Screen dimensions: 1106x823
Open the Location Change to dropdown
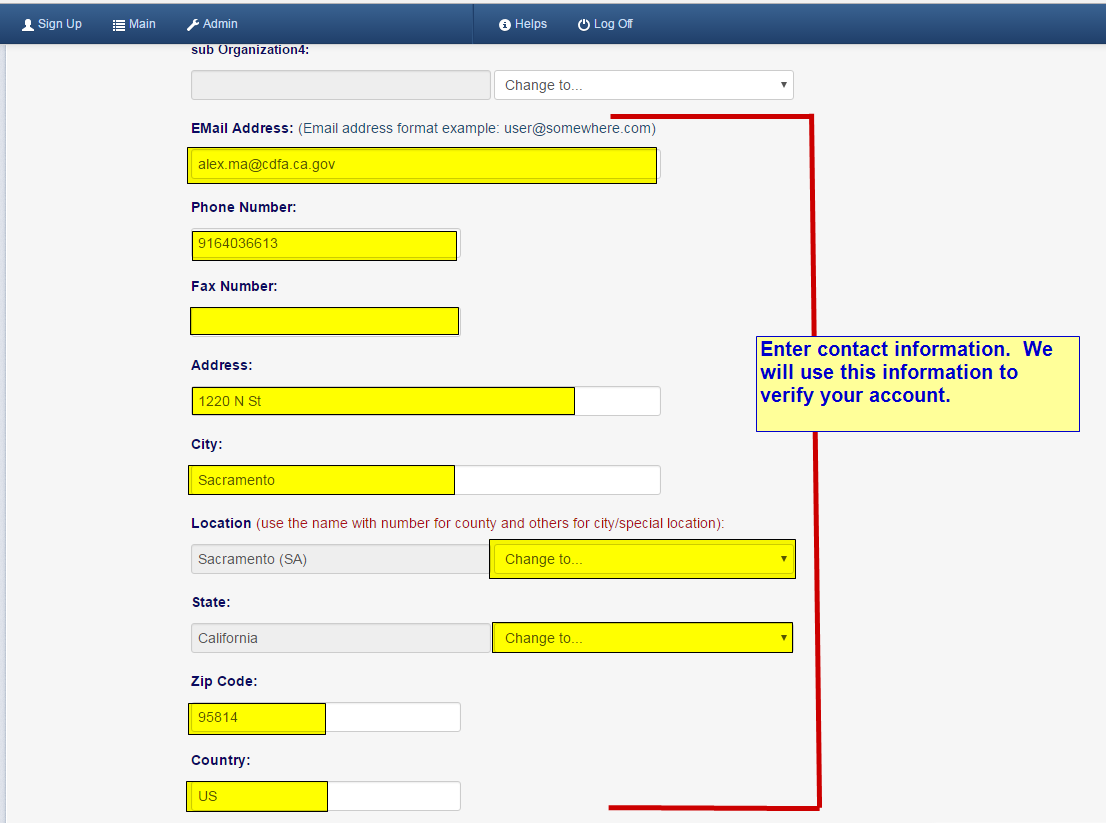[x=644, y=559]
